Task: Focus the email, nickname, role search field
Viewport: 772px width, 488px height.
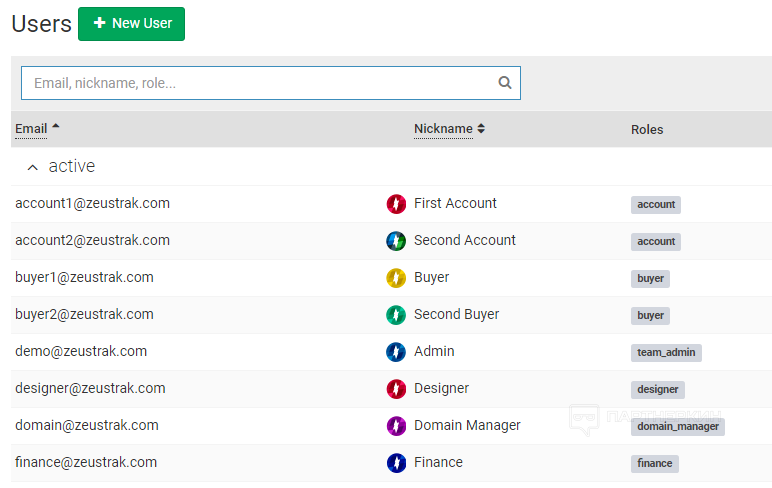Action: pyautogui.click(x=260, y=83)
